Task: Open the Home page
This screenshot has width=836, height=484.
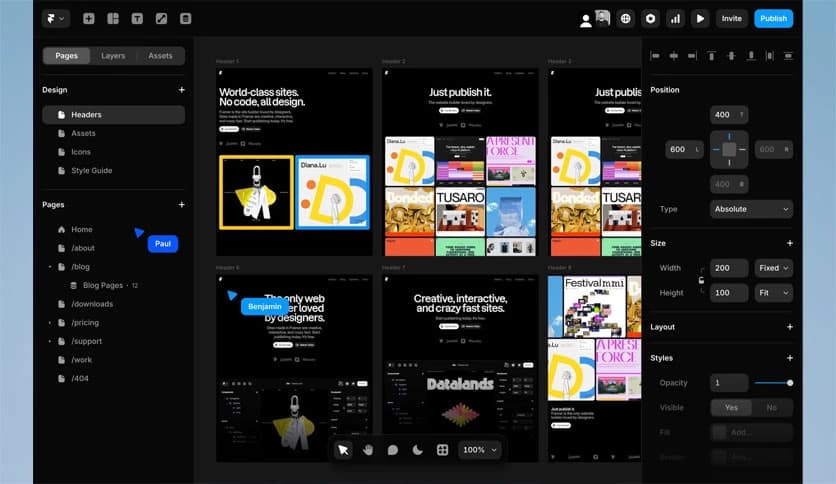Action: point(82,229)
